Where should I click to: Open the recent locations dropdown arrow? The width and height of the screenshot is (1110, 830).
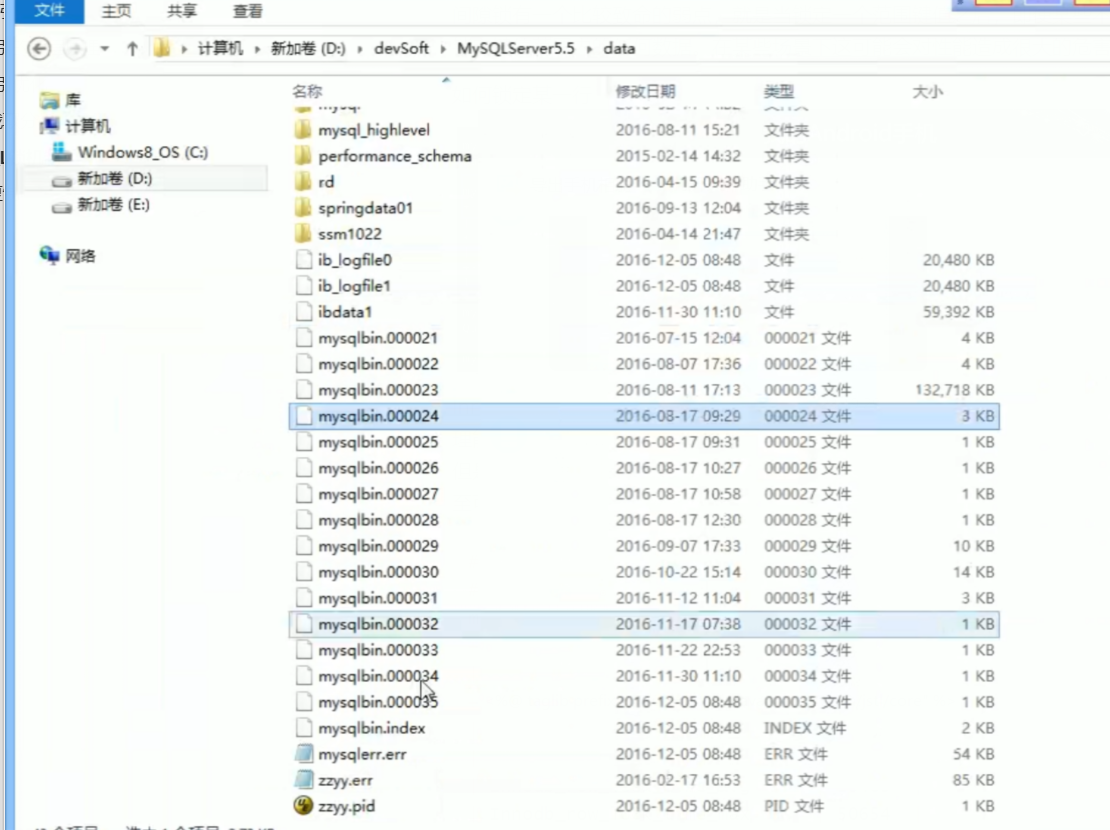click(x=105, y=49)
